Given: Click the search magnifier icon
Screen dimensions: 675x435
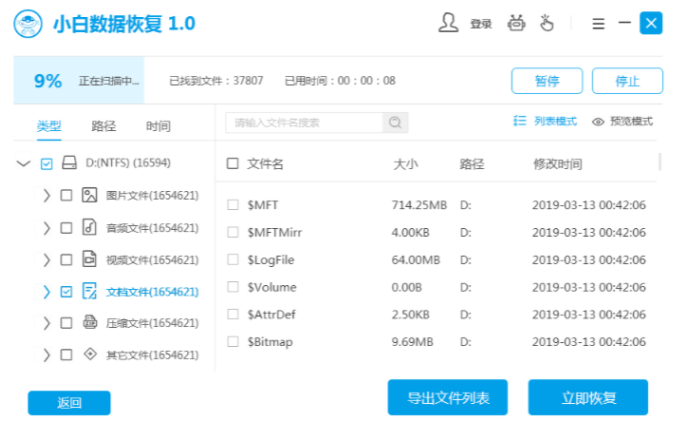Looking at the screenshot, I should tap(396, 123).
